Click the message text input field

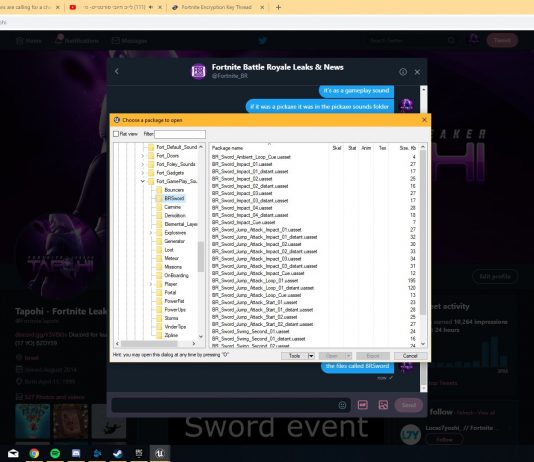pyautogui.click(x=225, y=405)
